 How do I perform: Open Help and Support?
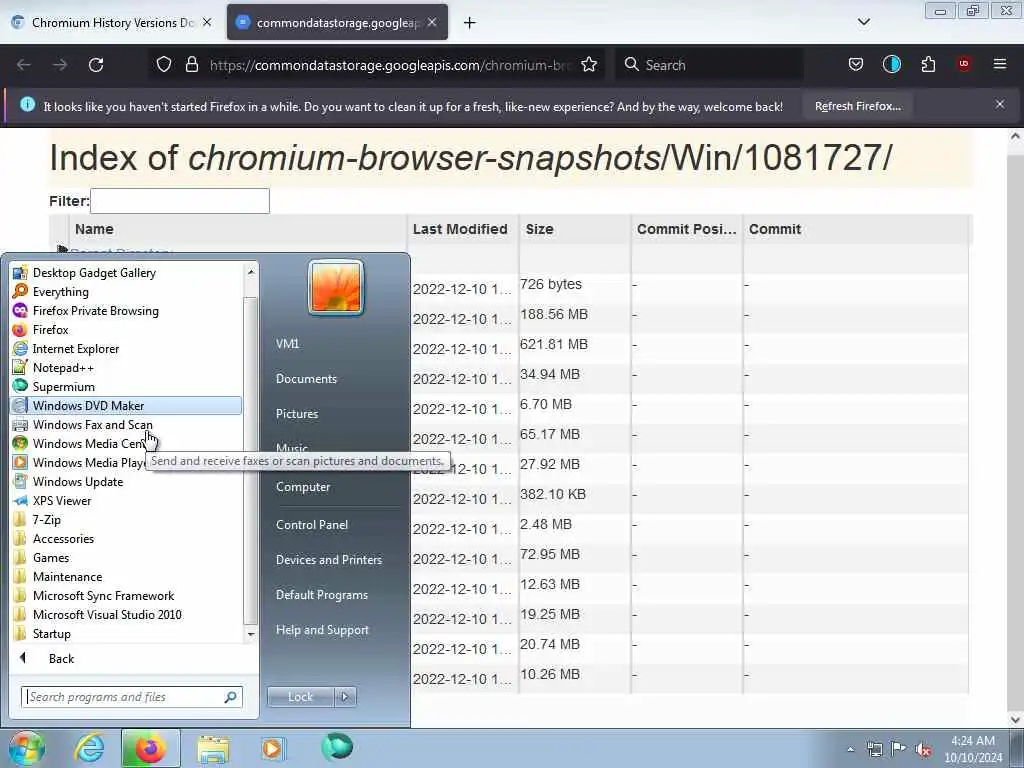coord(322,630)
